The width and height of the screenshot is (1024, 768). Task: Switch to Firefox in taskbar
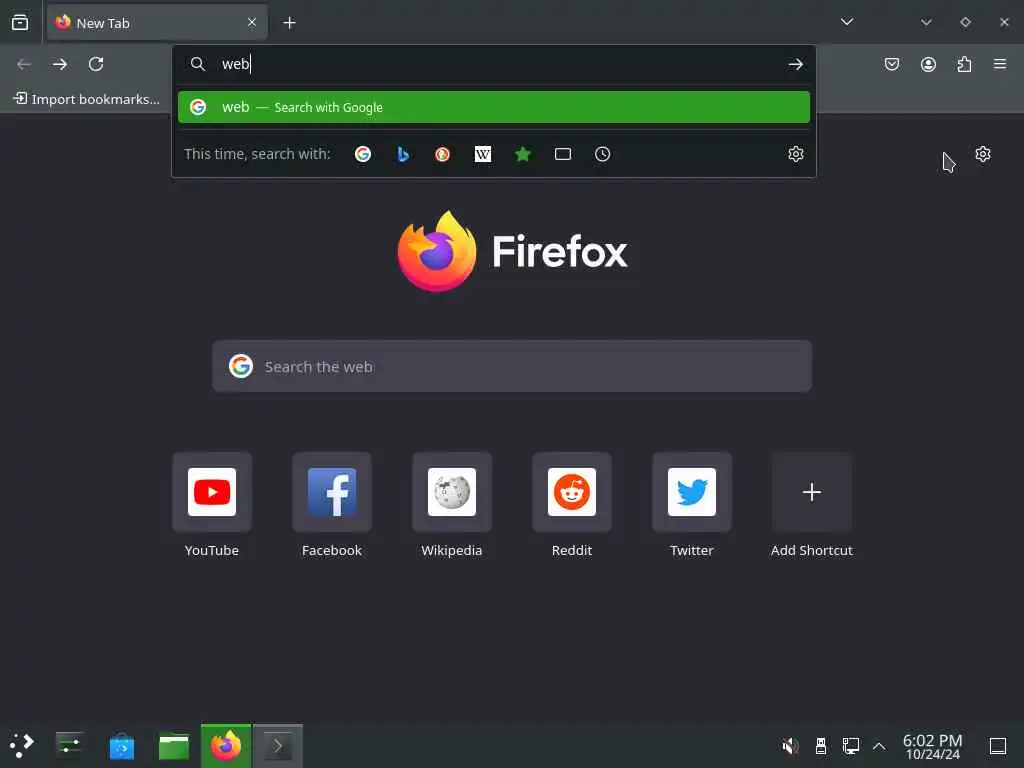tap(226, 745)
